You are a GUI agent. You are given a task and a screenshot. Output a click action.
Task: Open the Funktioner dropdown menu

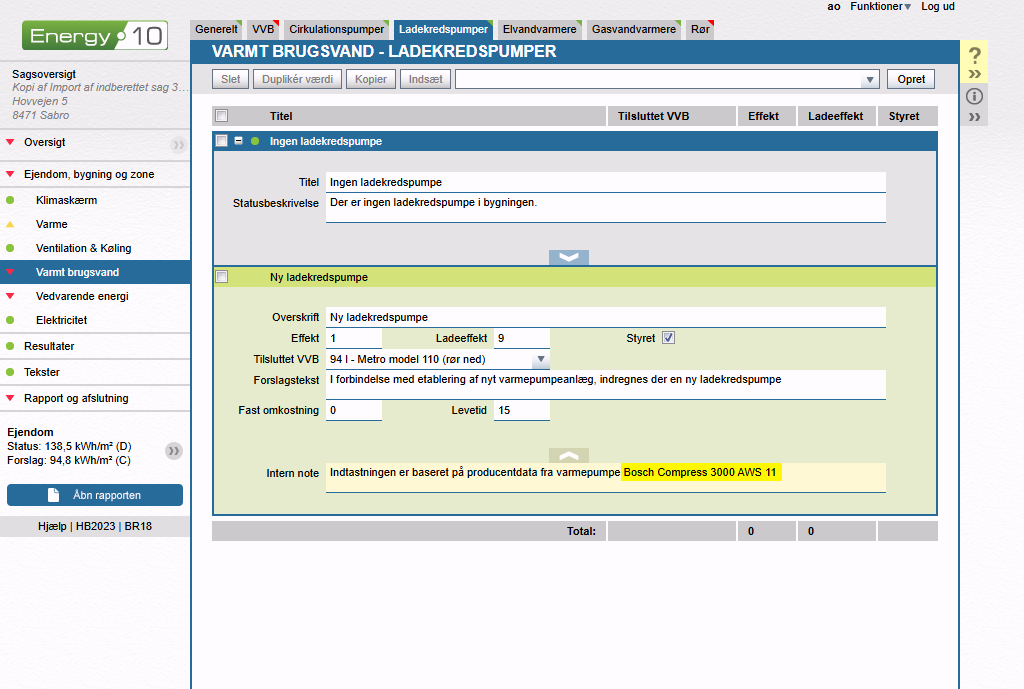[880, 7]
